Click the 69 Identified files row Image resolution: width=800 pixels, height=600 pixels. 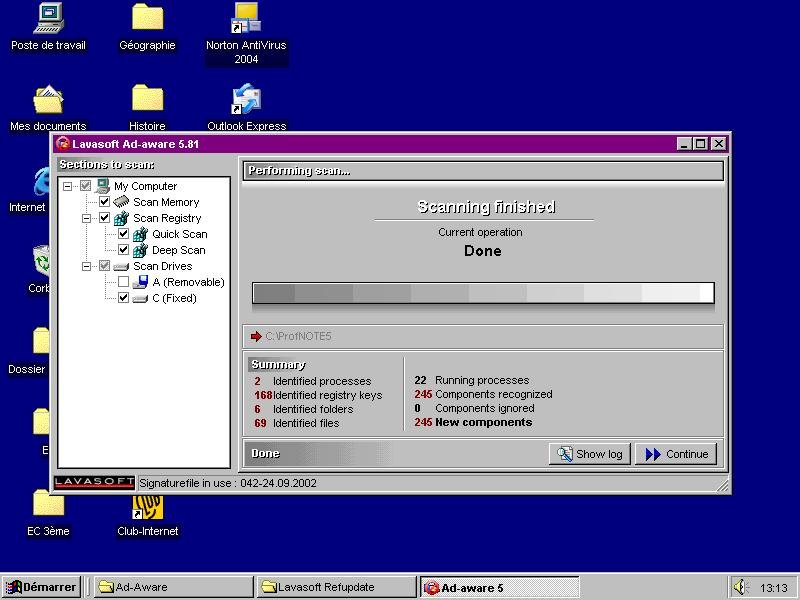click(x=296, y=423)
